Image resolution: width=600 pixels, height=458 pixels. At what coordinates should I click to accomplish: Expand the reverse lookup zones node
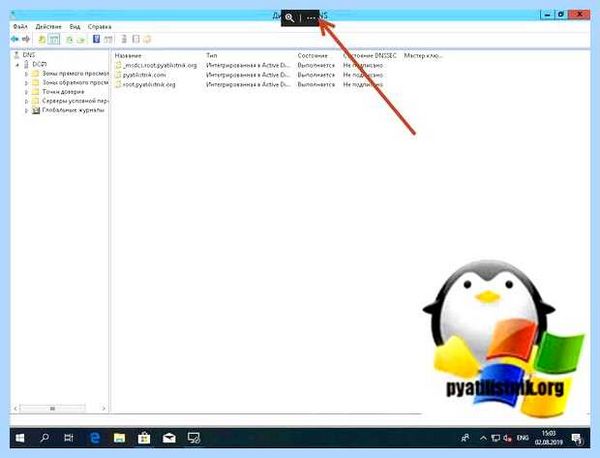point(26,83)
